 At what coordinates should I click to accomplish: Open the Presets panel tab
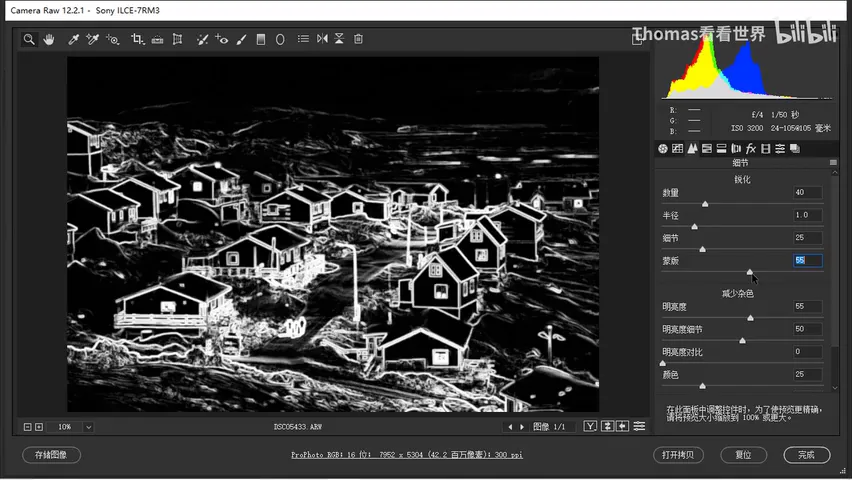pyautogui.click(x=780, y=148)
